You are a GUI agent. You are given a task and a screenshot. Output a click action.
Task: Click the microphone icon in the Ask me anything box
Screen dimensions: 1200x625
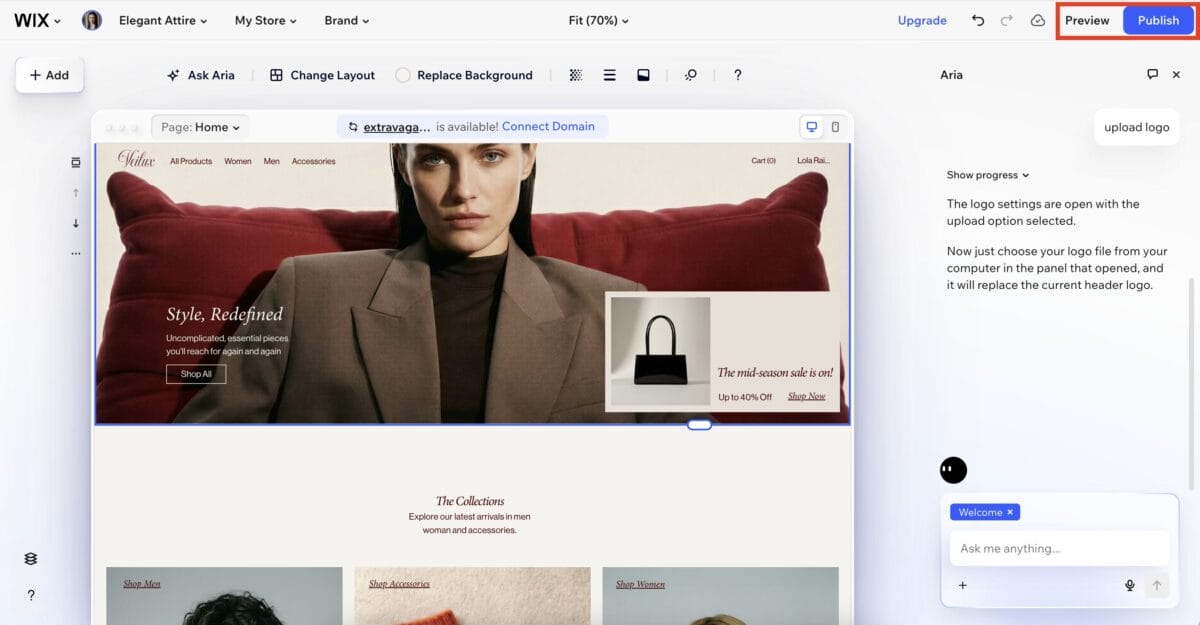click(1130, 585)
